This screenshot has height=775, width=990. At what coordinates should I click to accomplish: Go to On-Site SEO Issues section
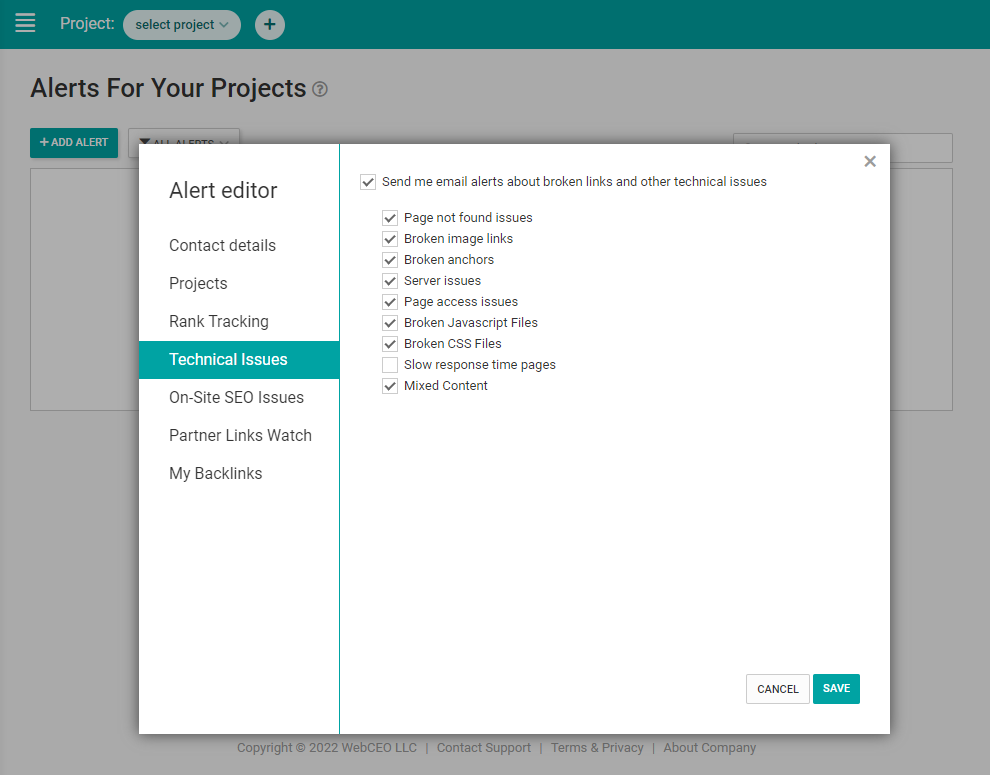point(236,398)
